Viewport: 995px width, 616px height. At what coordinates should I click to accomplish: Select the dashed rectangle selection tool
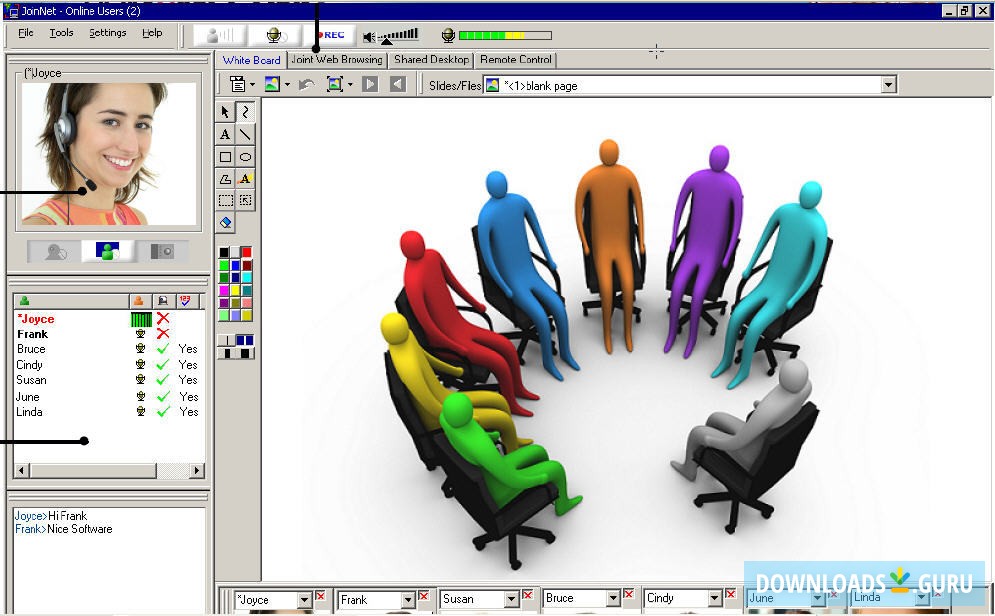click(x=225, y=200)
